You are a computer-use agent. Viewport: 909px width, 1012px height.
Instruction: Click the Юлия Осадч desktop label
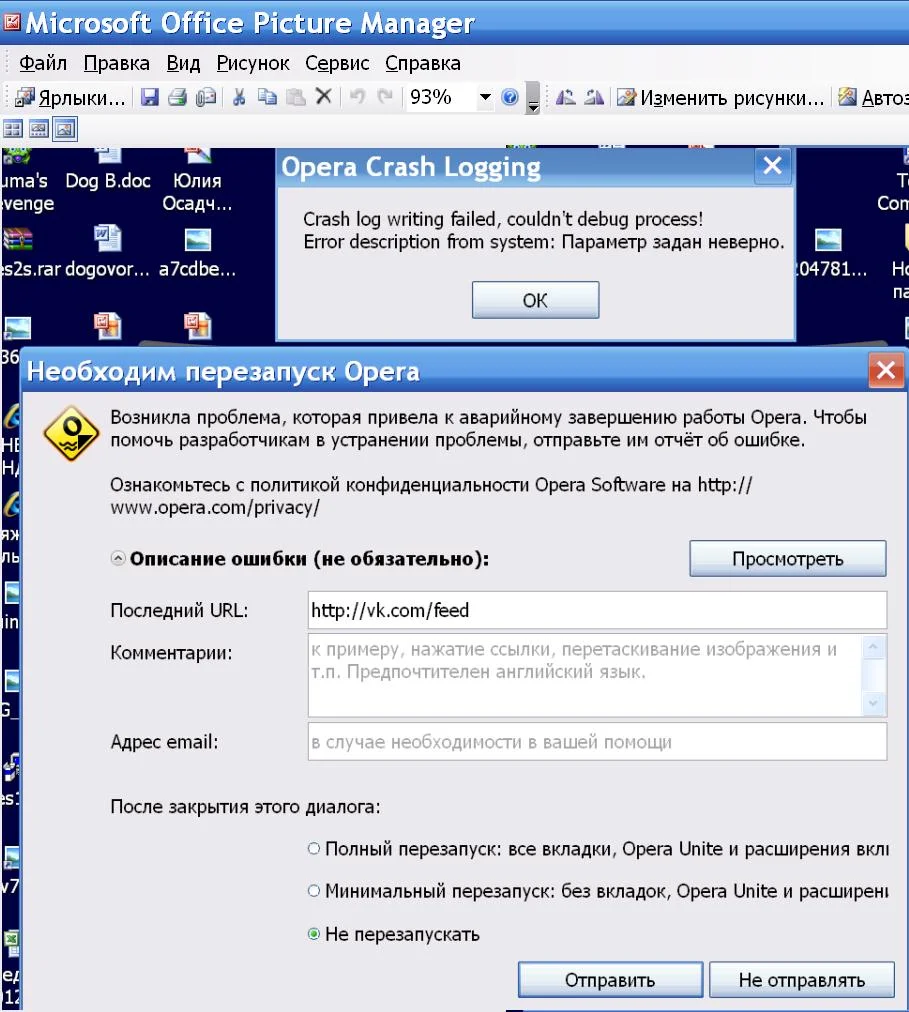(x=197, y=192)
